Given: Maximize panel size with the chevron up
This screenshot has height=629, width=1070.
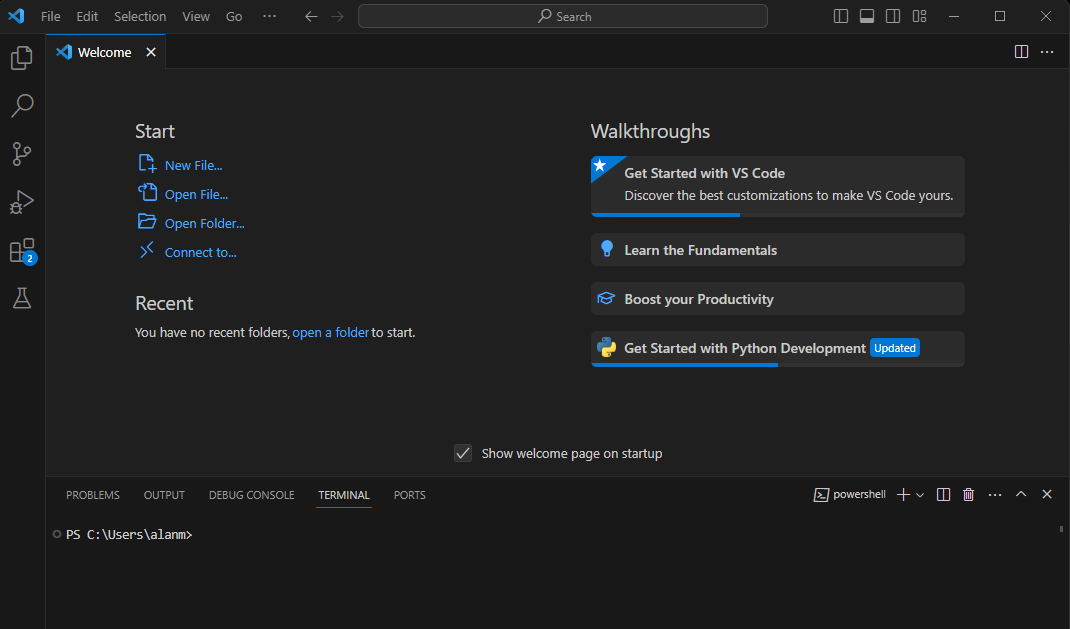Looking at the screenshot, I should [x=1021, y=495].
